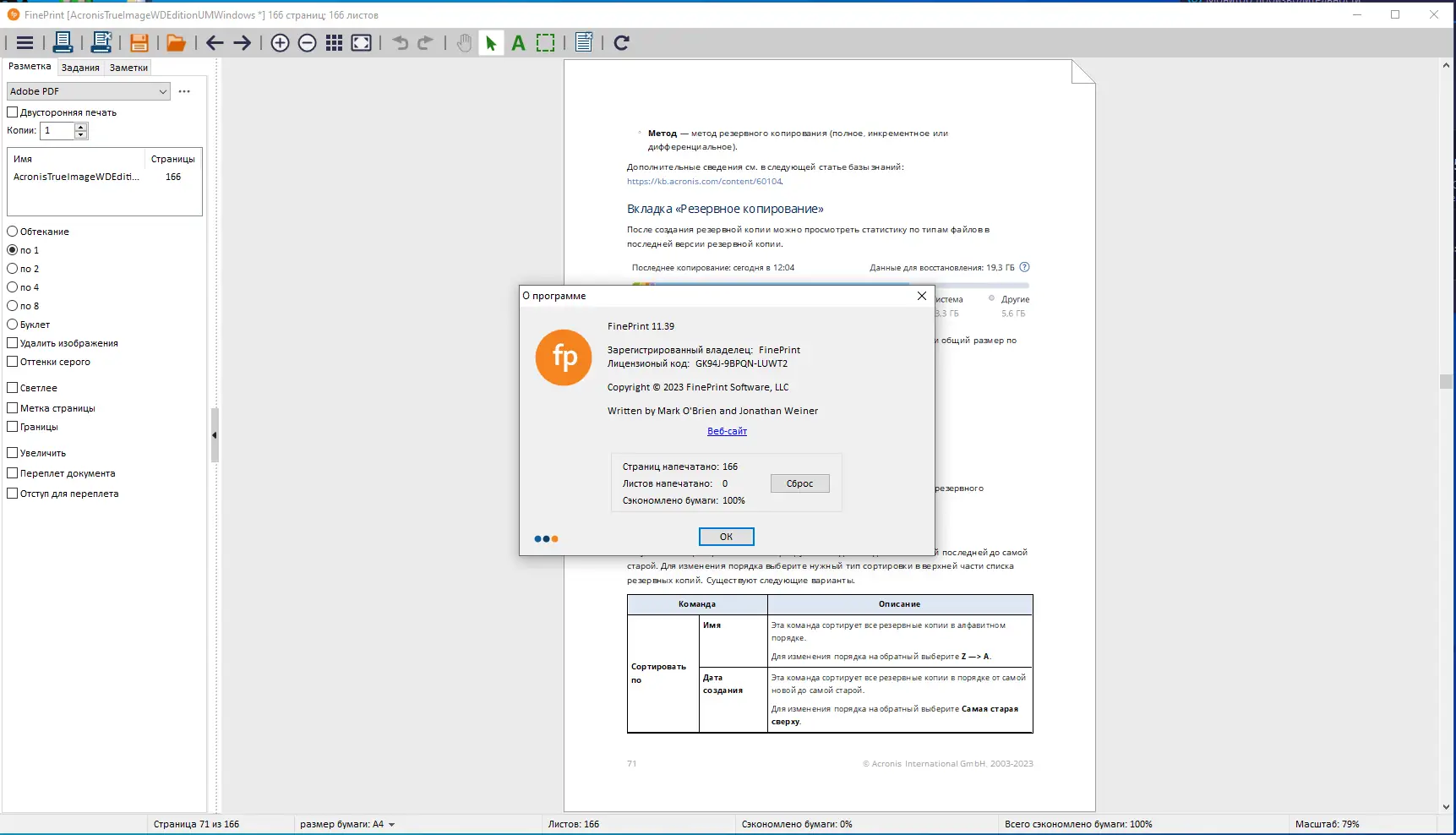Image resolution: width=1456 pixels, height=835 pixels.
Task: Collapse the left sidebar panel arrow
Action: pyautogui.click(x=215, y=435)
